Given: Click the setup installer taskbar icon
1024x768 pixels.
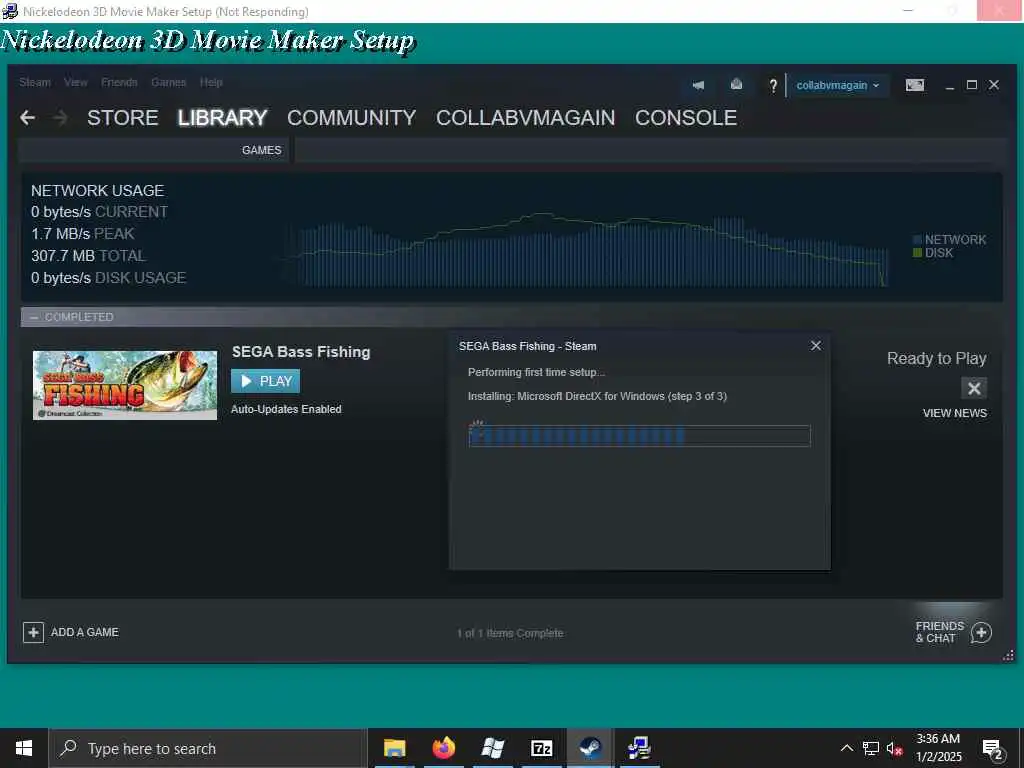Looking at the screenshot, I should (639, 748).
